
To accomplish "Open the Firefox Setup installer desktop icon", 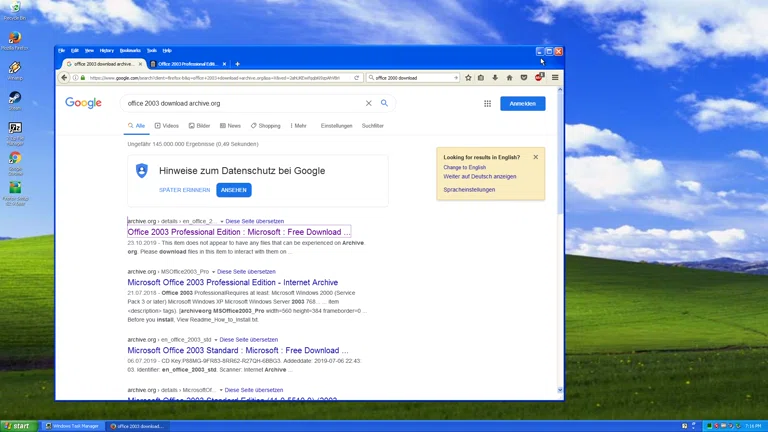I will 15,193.
